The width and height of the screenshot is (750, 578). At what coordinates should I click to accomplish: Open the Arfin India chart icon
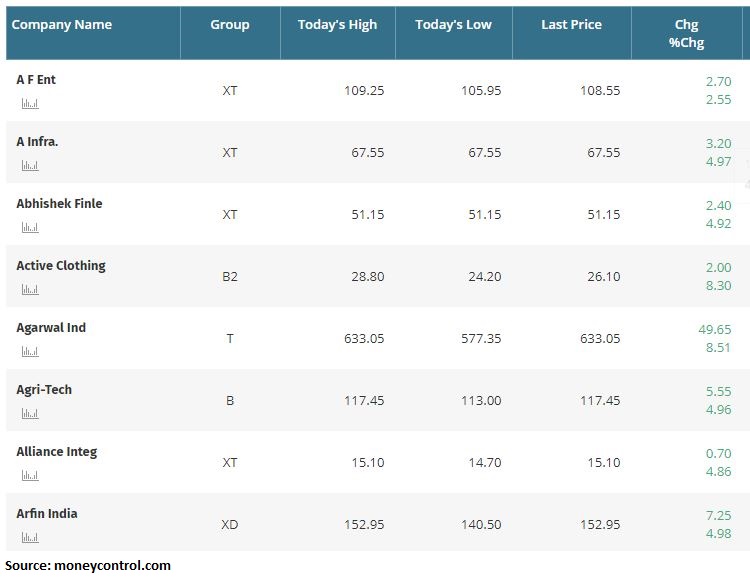[29, 536]
